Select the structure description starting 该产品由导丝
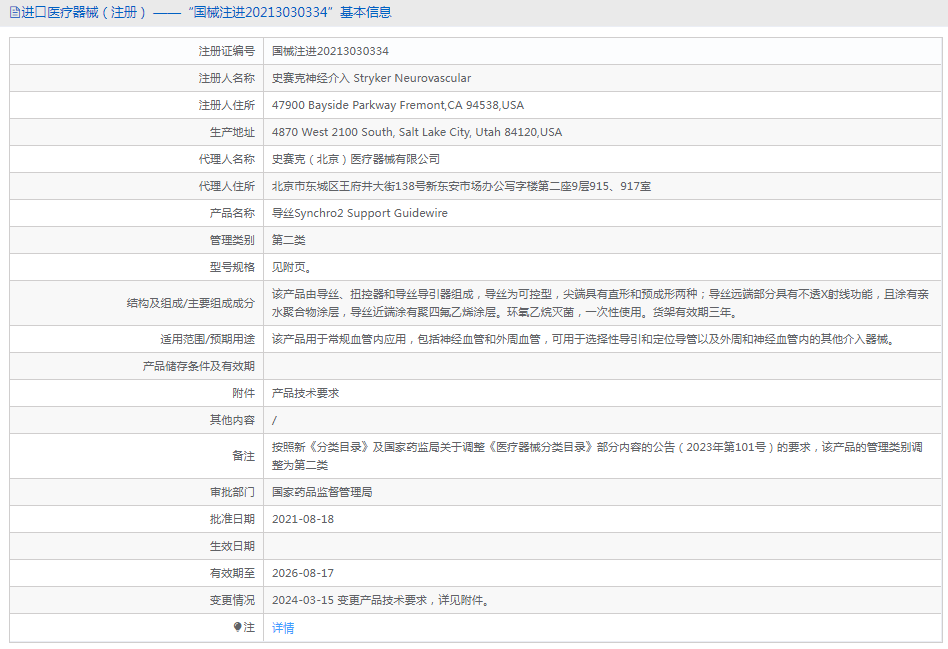Viewport: 948px width, 649px height. coord(600,303)
